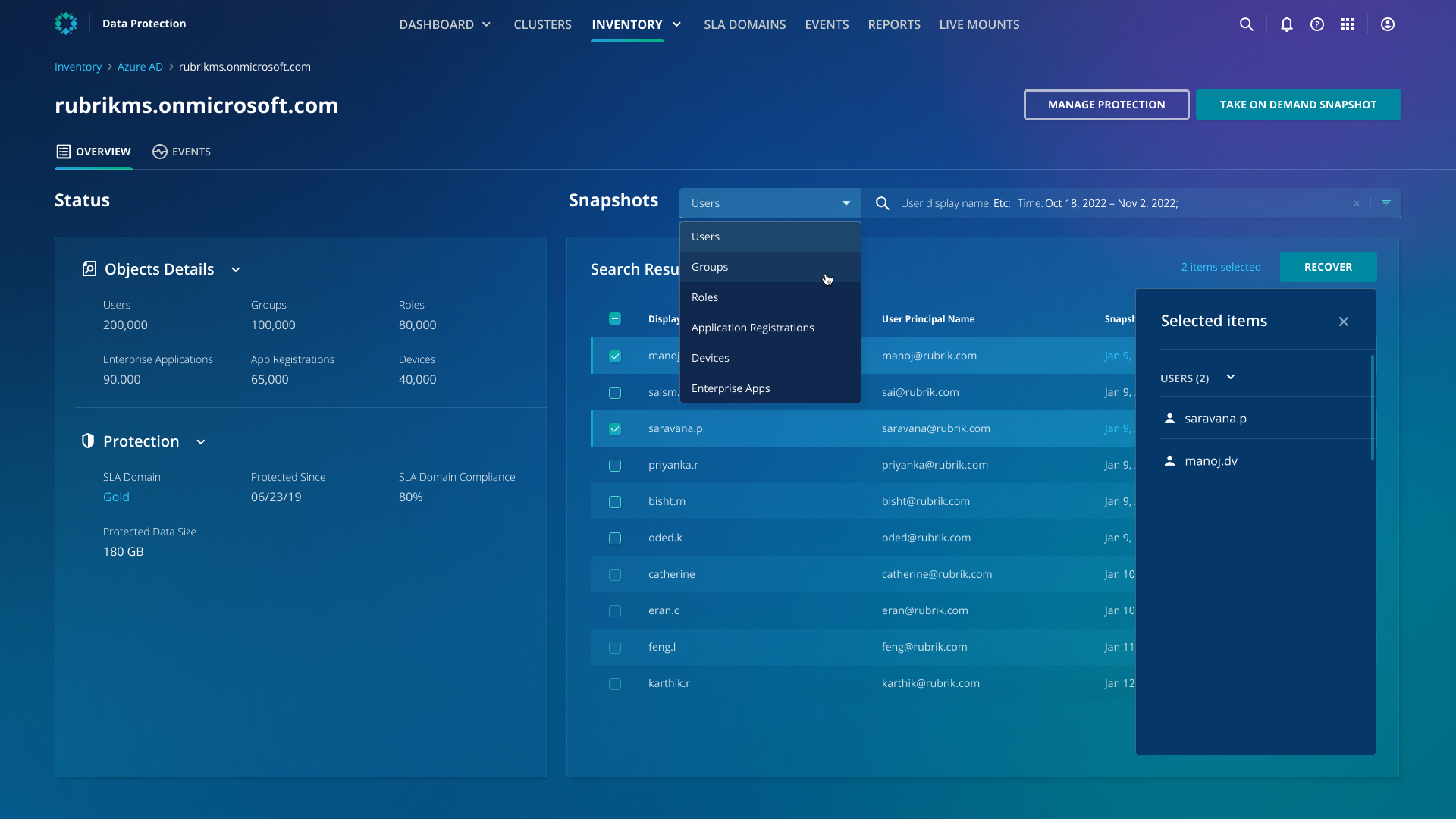Click the Manage Protection button

point(1106,105)
